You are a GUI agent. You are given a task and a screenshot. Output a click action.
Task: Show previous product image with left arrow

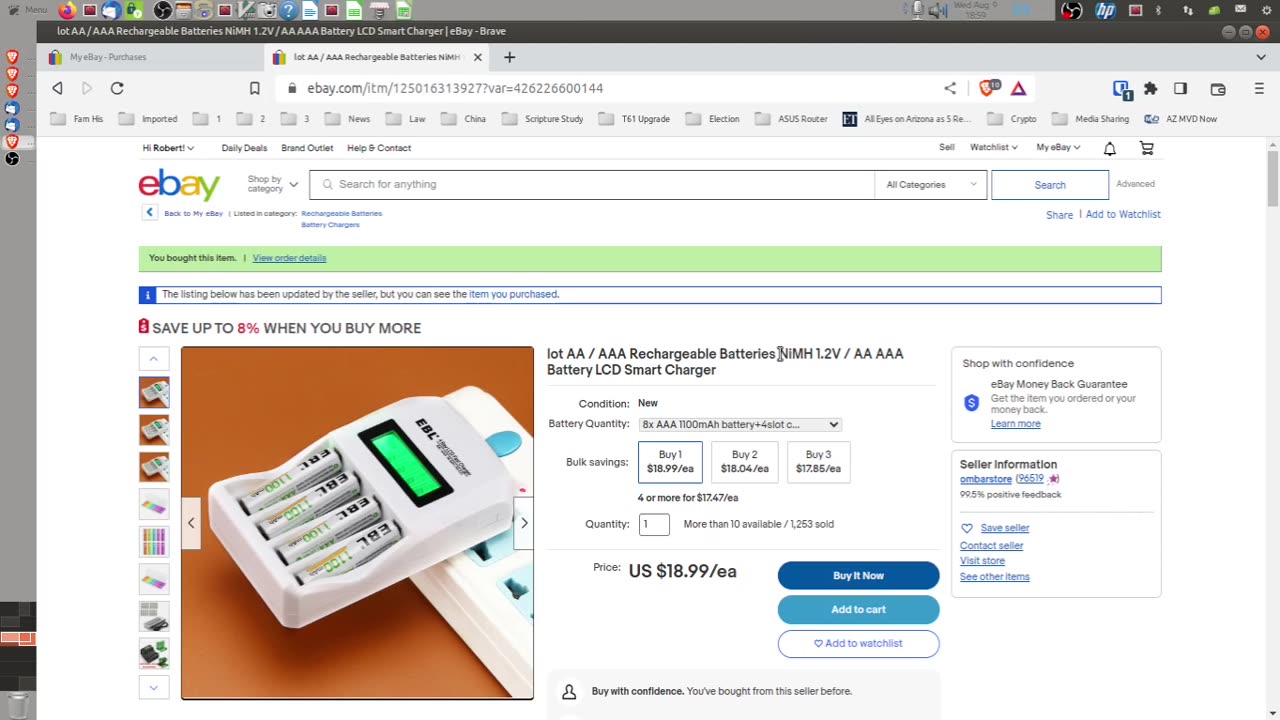(191, 523)
